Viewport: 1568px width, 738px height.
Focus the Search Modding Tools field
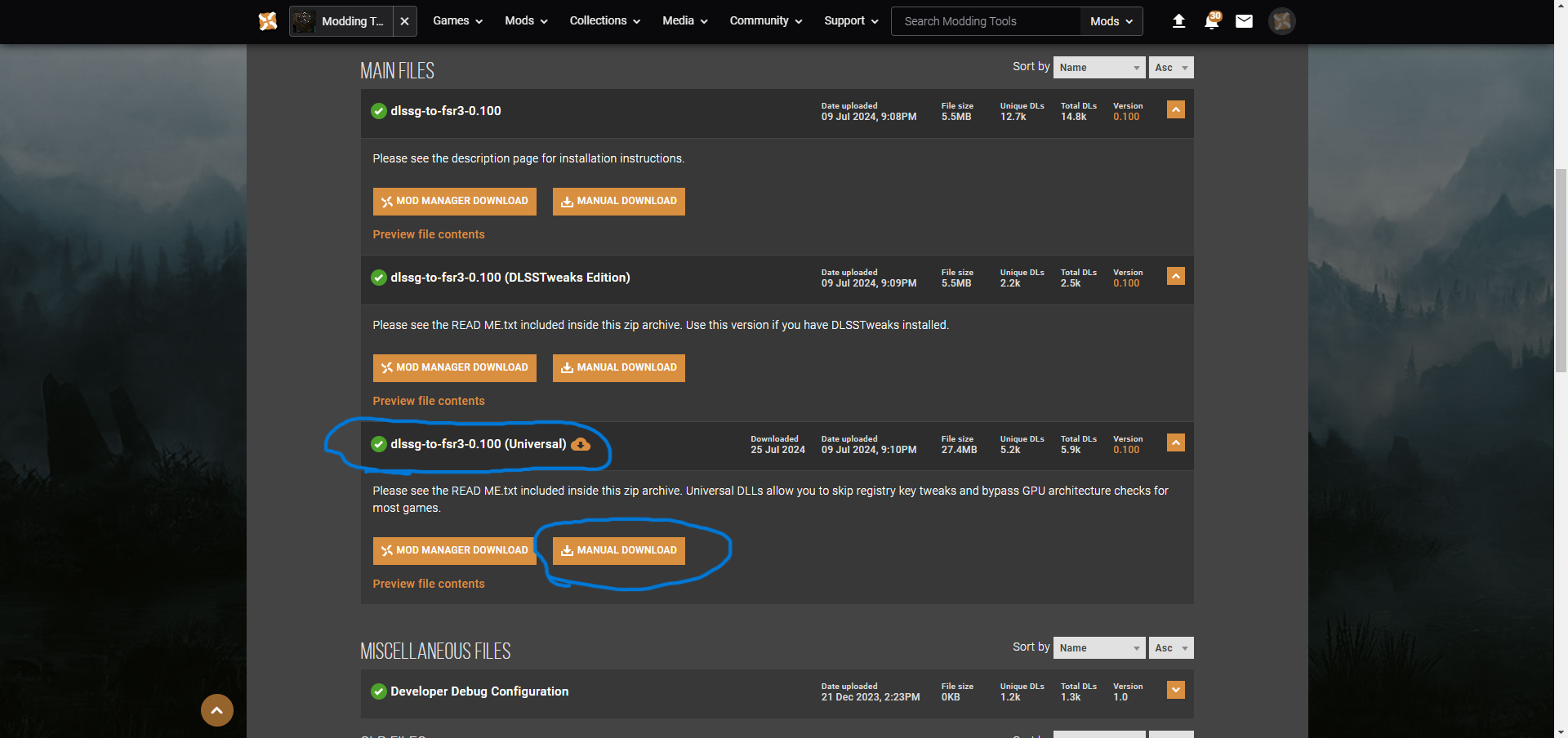pos(986,21)
